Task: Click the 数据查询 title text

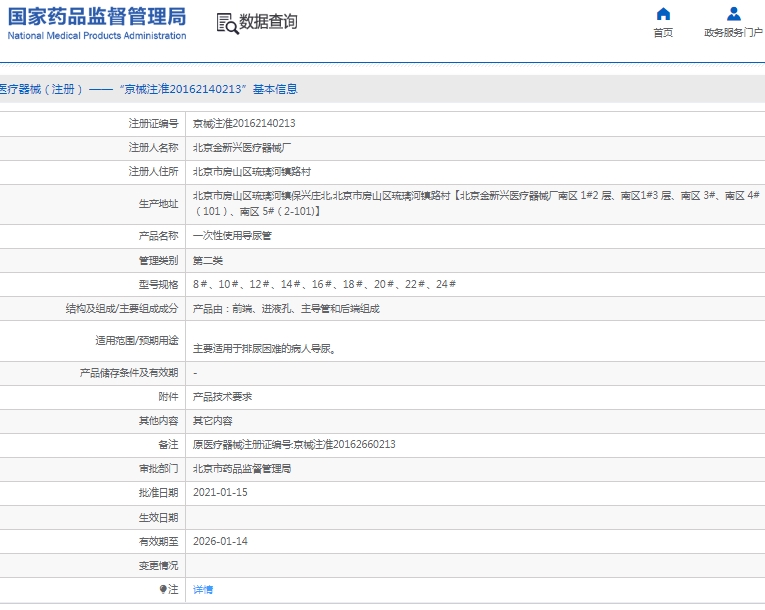Action: 268,22
